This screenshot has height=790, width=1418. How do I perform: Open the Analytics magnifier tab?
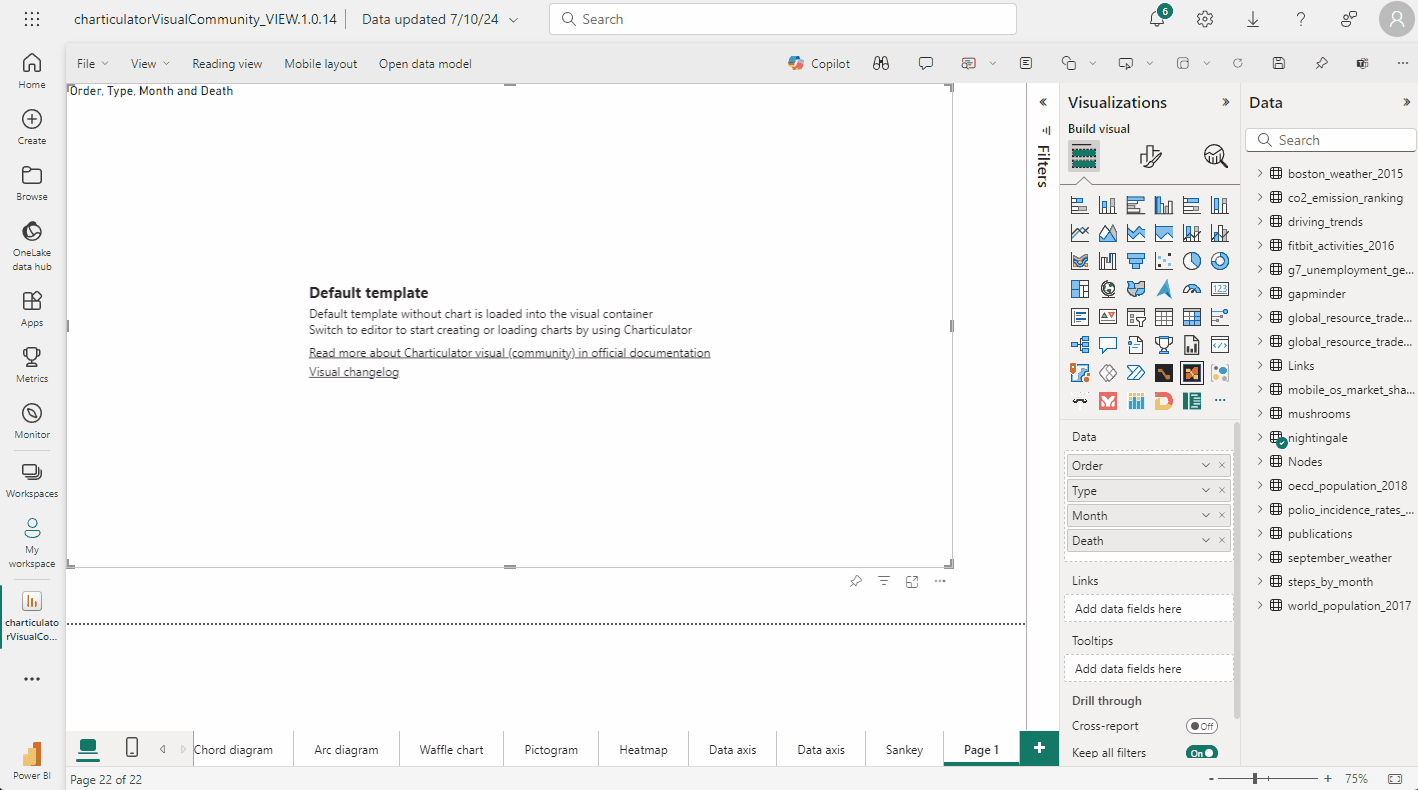[x=1215, y=156]
